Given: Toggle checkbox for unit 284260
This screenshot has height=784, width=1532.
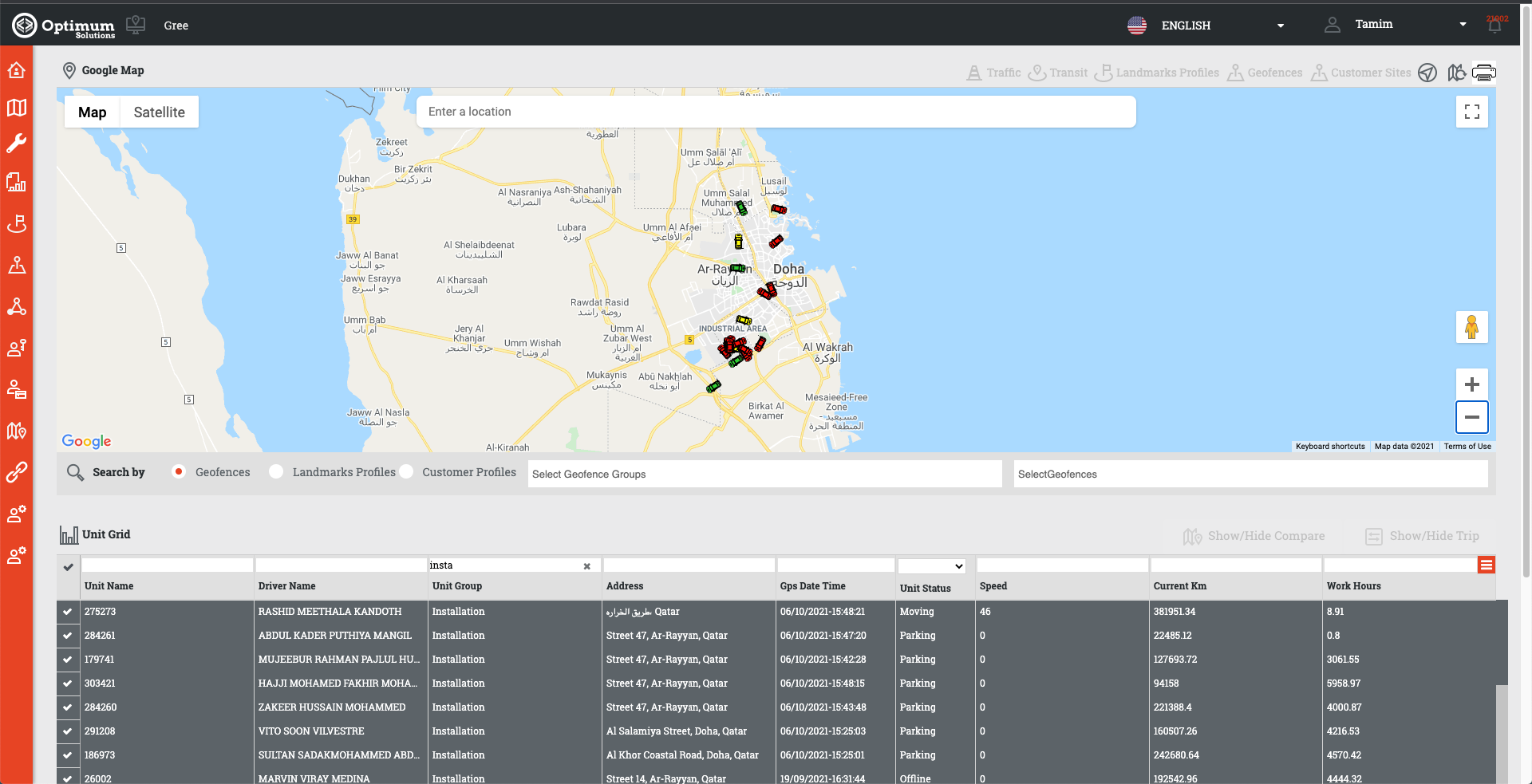Looking at the screenshot, I should coord(68,707).
